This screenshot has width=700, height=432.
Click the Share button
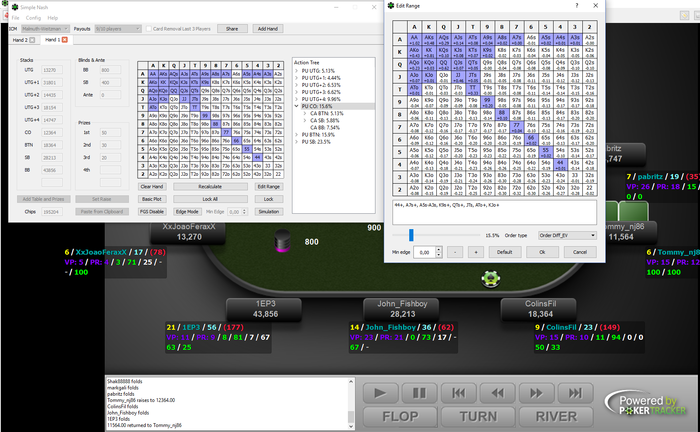click(232, 29)
